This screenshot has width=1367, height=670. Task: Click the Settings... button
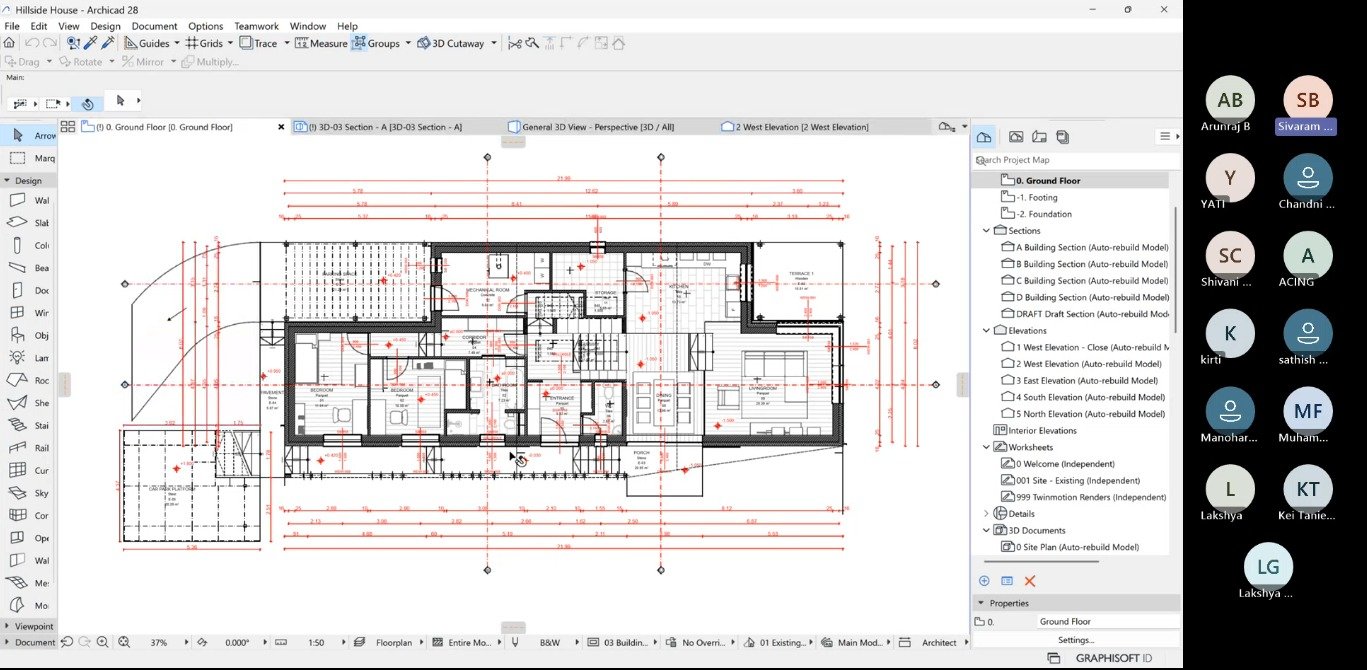pyautogui.click(x=1075, y=640)
